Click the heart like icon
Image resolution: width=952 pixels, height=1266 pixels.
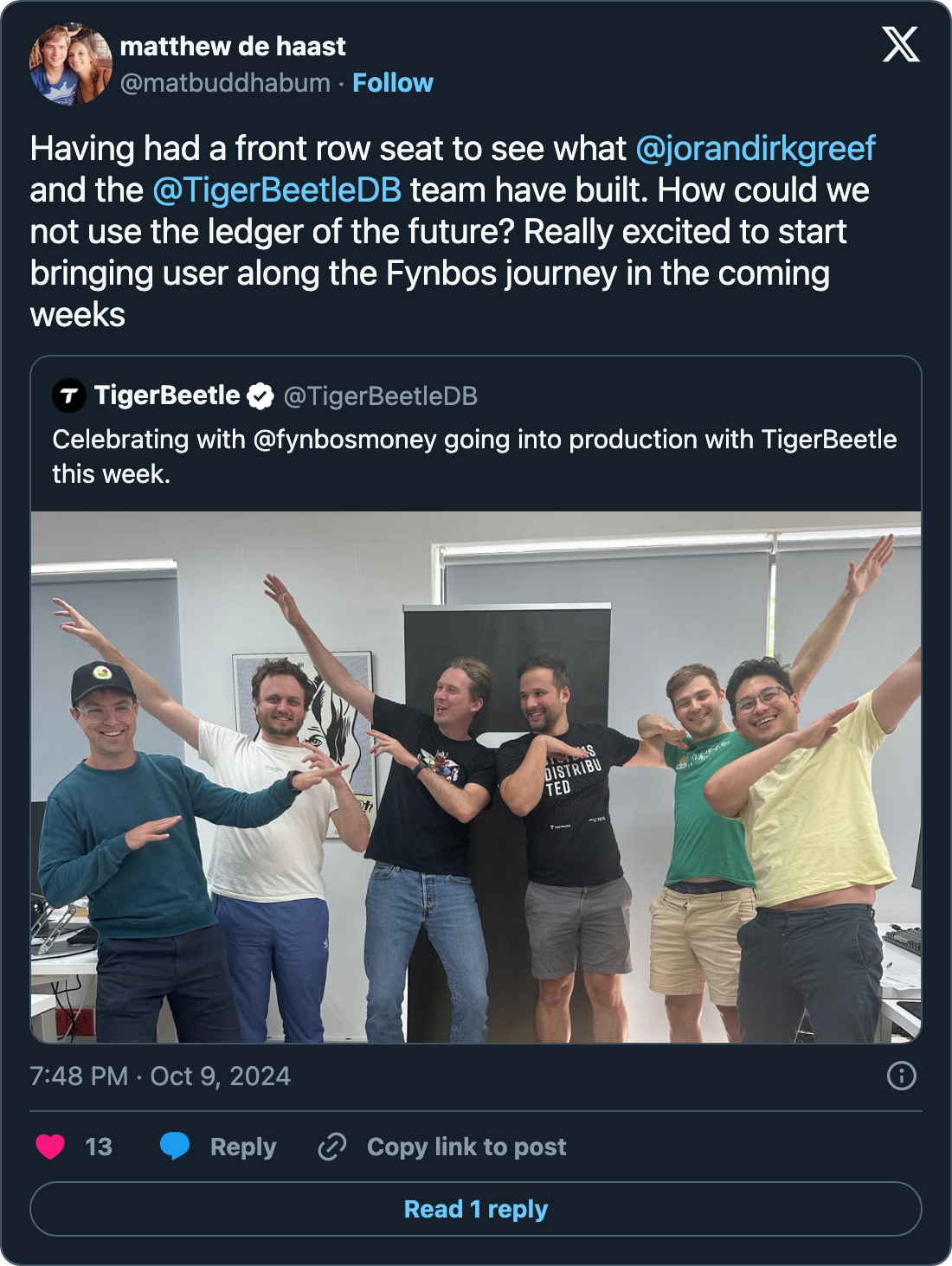(x=50, y=1147)
